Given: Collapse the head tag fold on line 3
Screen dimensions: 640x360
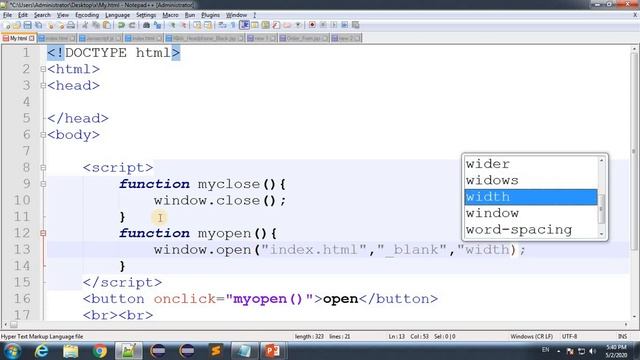Looking at the screenshot, I should [x=43, y=86].
